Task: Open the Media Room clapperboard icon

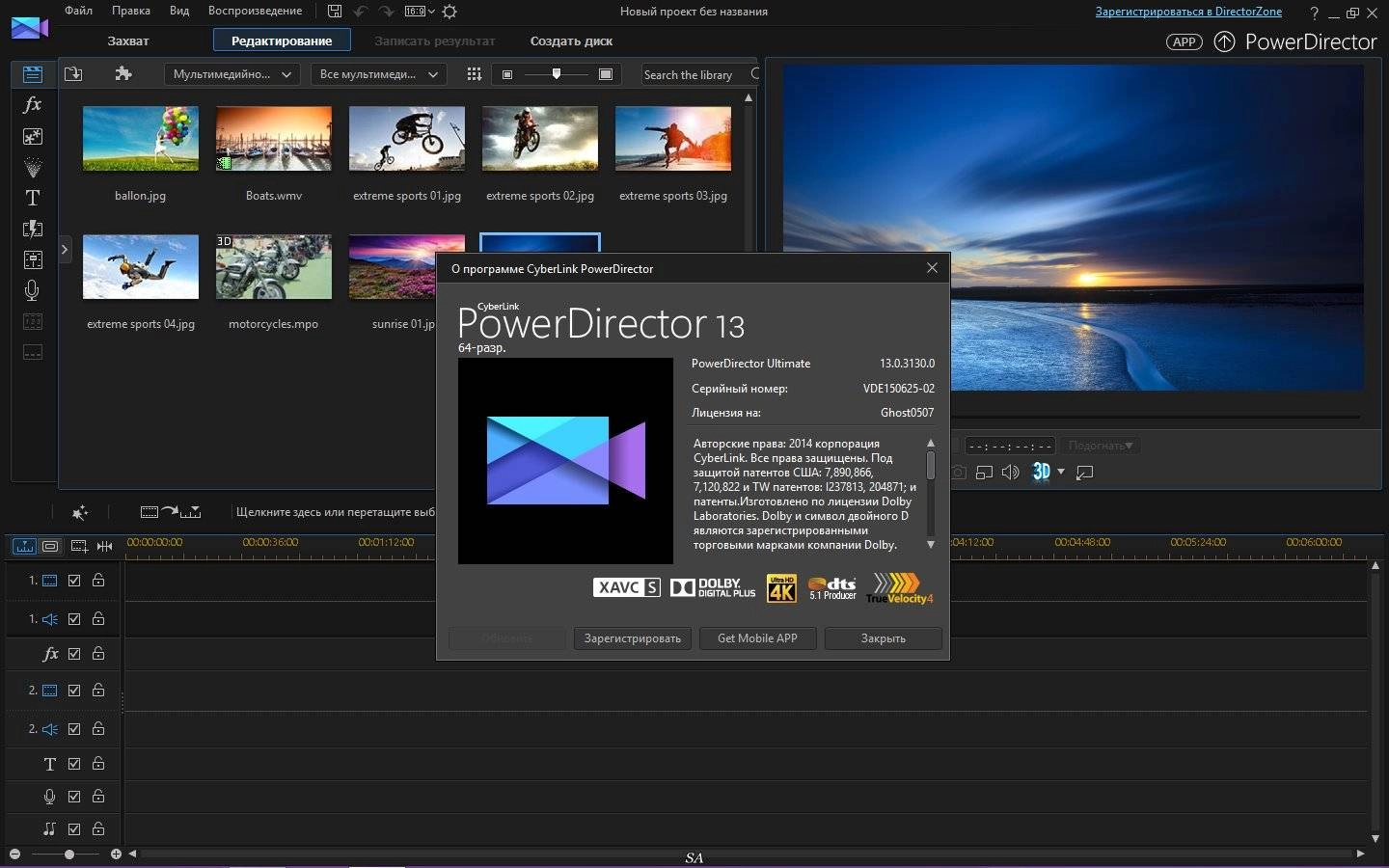Action: (x=33, y=74)
